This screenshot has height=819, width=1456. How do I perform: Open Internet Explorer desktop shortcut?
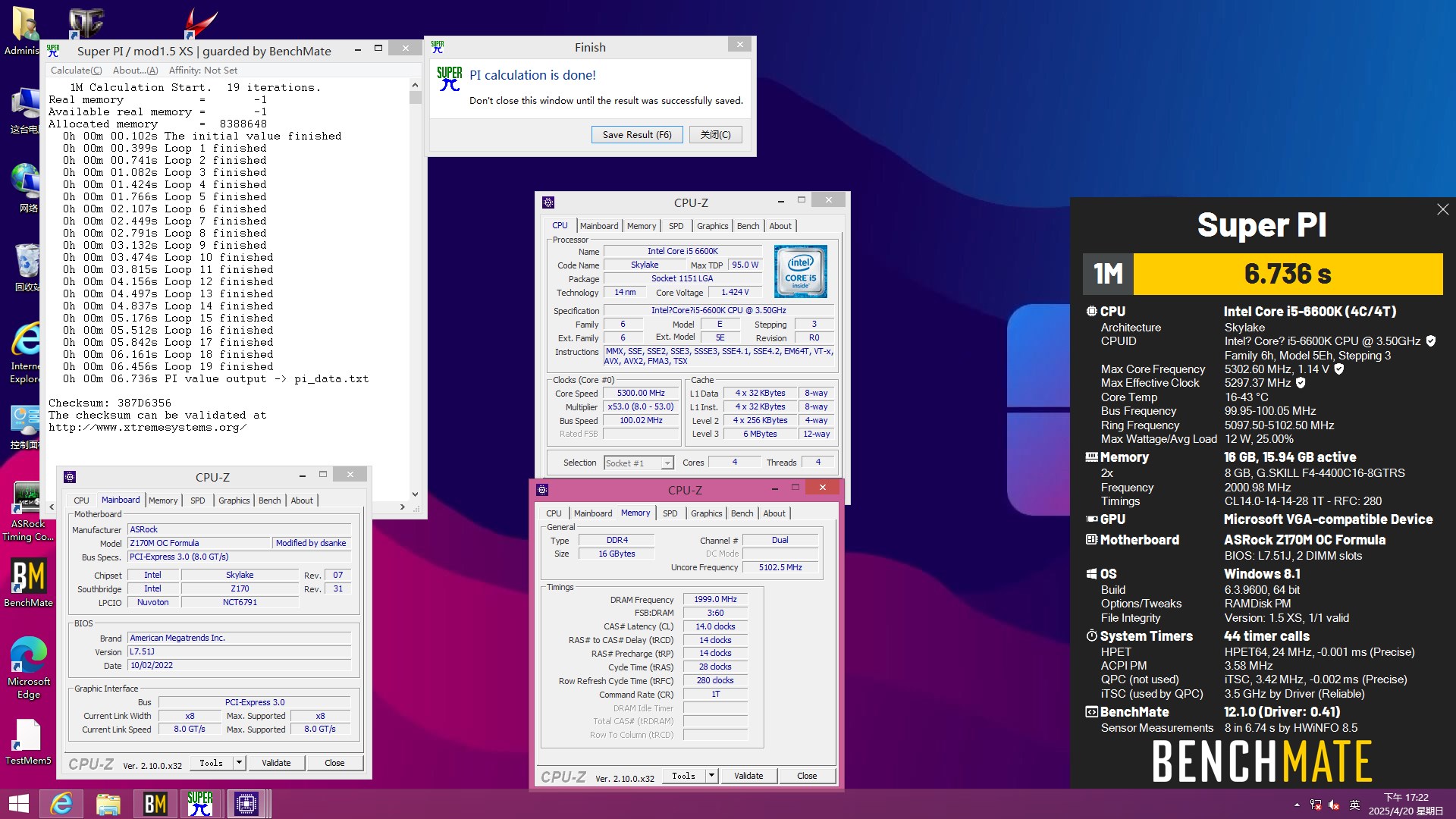pos(24,353)
